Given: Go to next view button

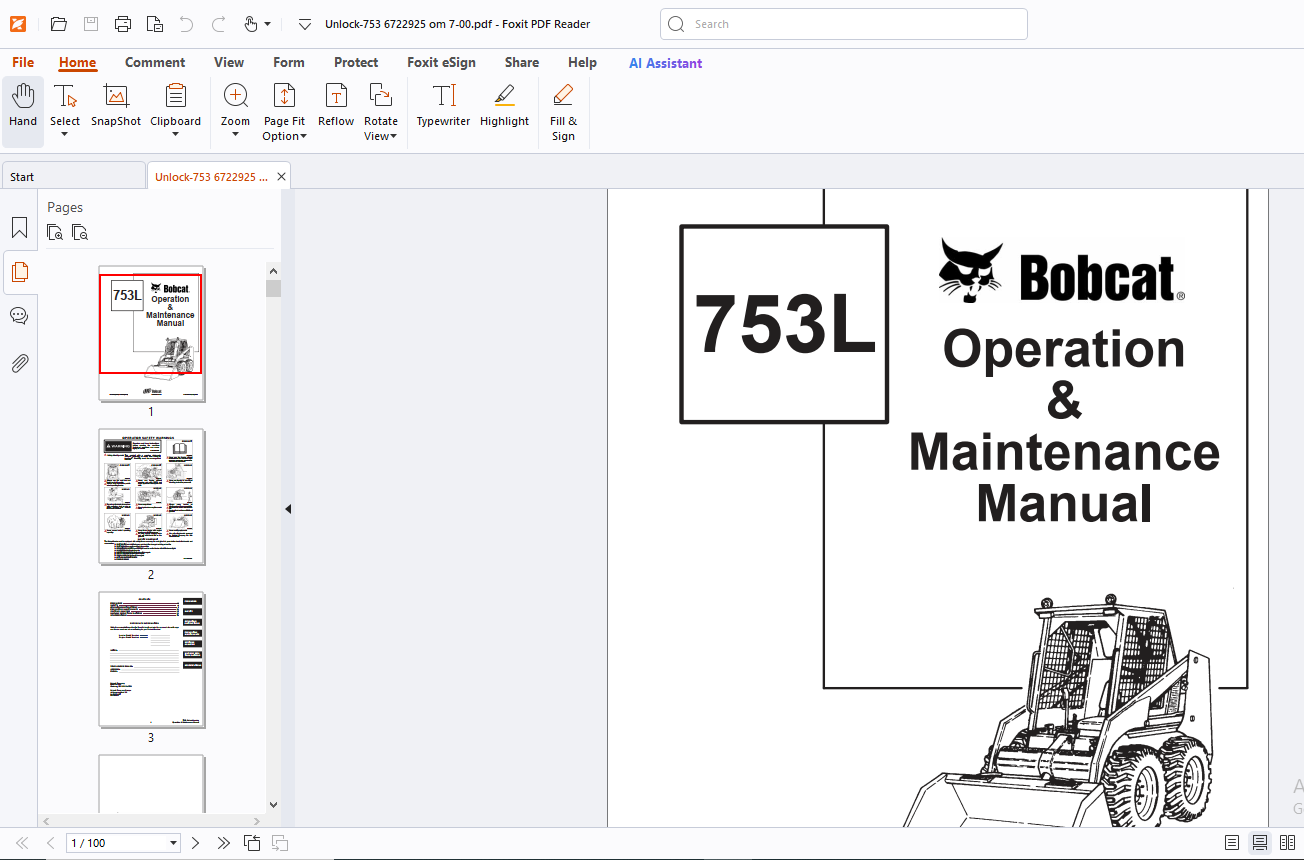Looking at the screenshot, I should [x=280, y=843].
